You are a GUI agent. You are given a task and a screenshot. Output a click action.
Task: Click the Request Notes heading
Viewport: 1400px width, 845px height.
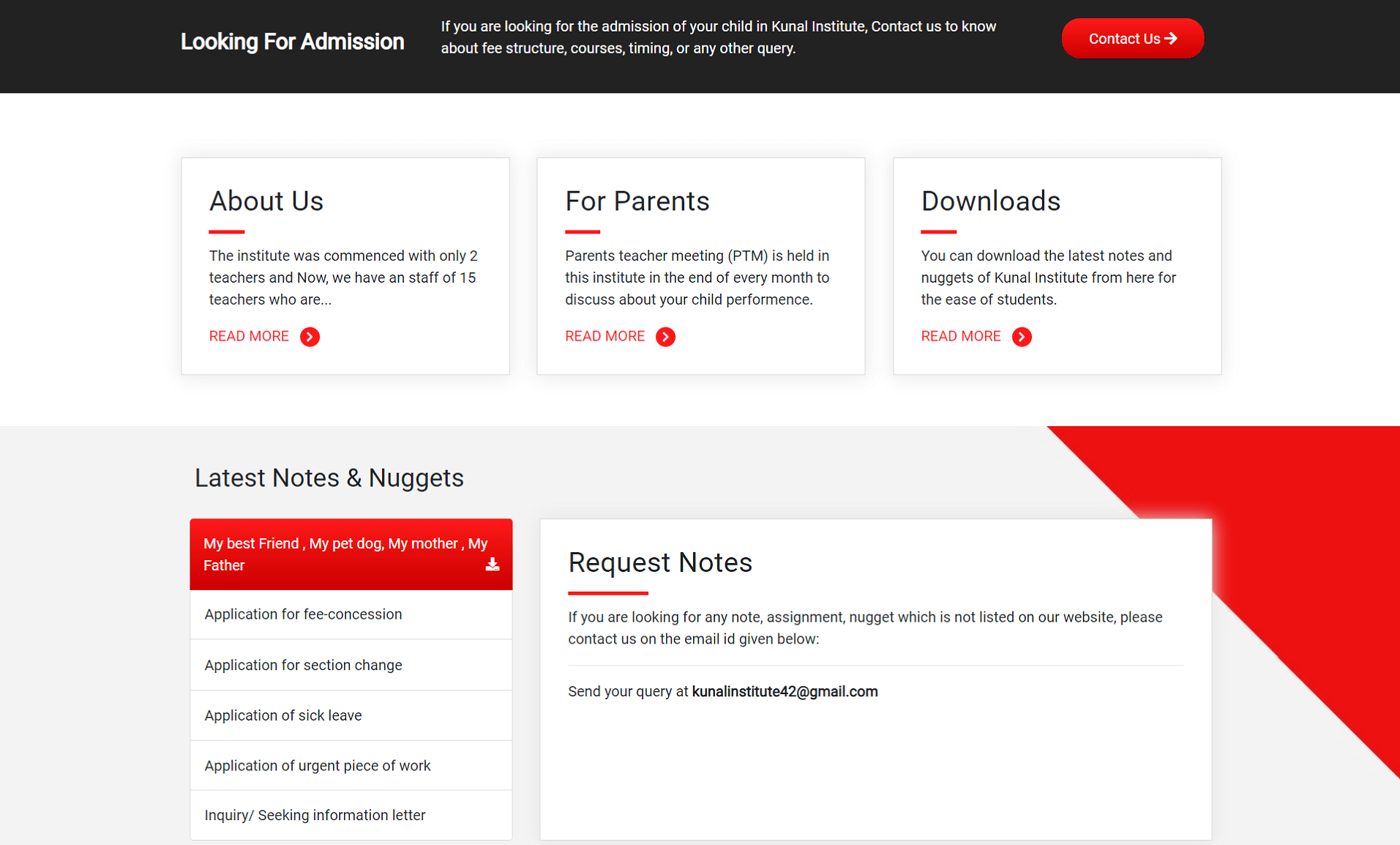point(660,563)
